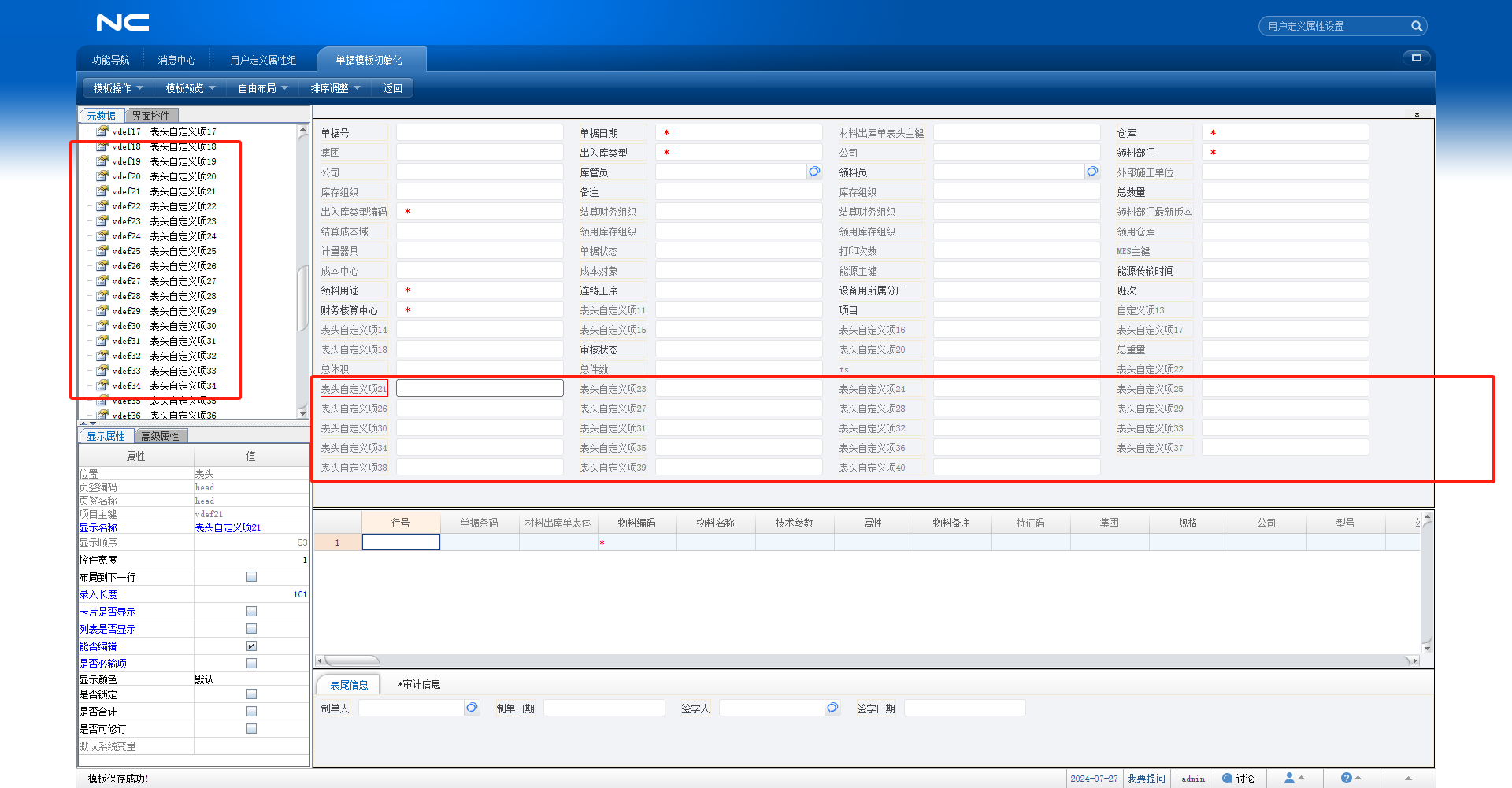Click the 用户定义属性设置 search field
This screenshot has height=788, width=1512.
(1336, 26)
